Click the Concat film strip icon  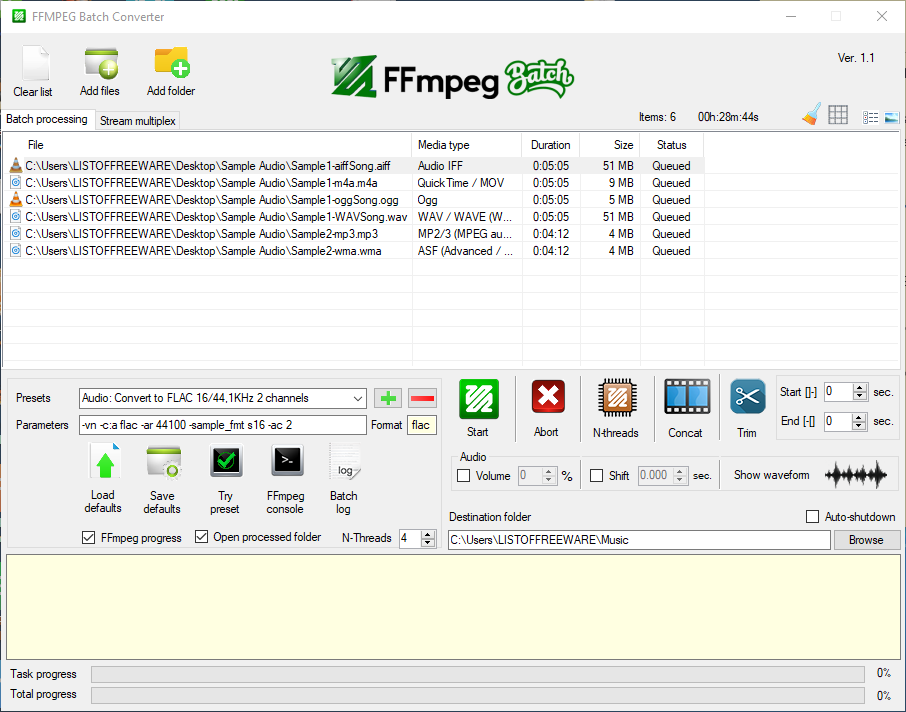686,396
